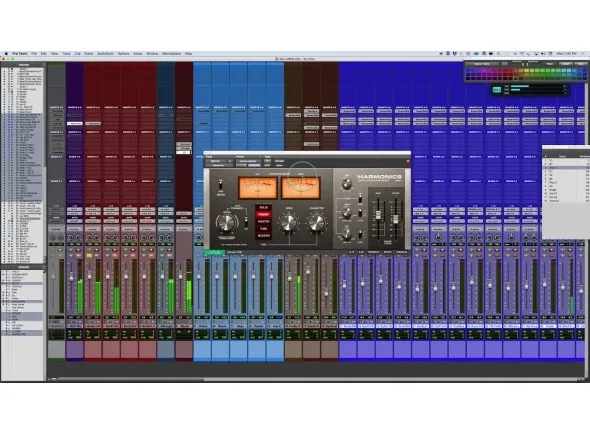Click the right VU meter display

pos(301,188)
